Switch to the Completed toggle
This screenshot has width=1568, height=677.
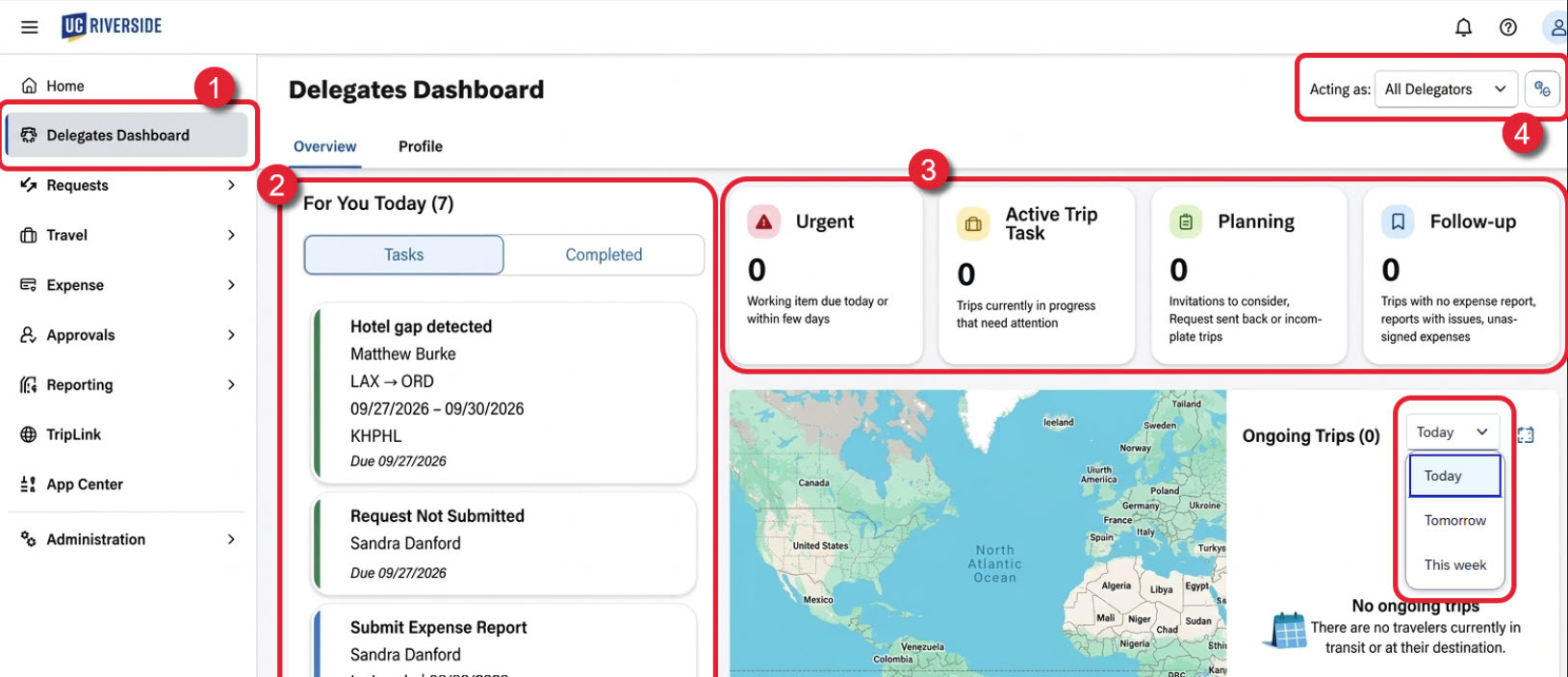[604, 255]
